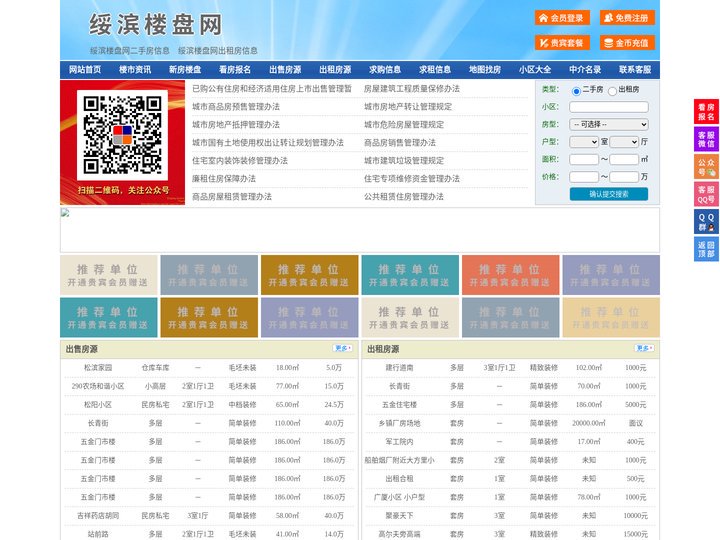Open 求购信息 navigation item

pos(385,70)
